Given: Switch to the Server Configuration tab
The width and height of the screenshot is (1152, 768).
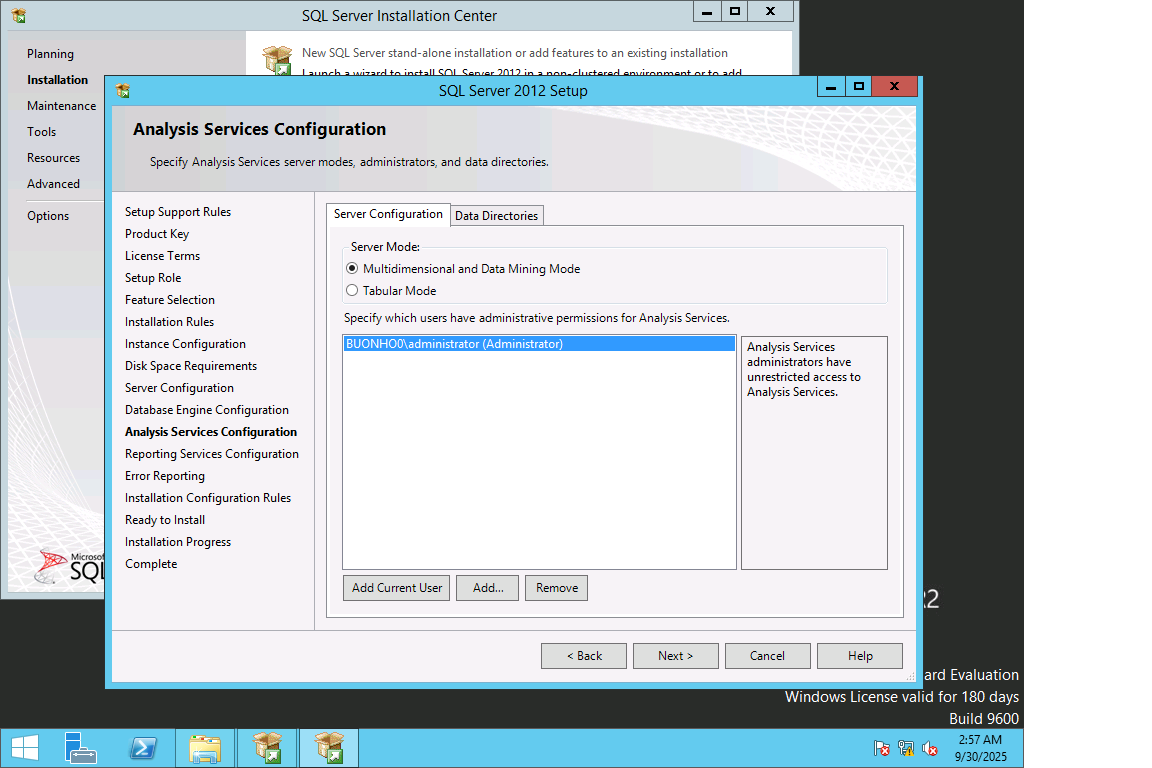Looking at the screenshot, I should (x=388, y=214).
